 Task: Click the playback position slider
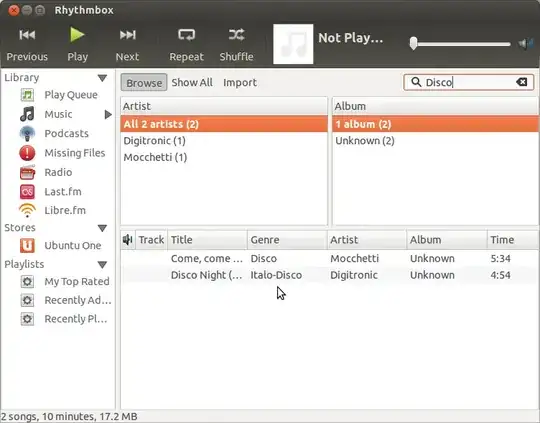pos(460,44)
